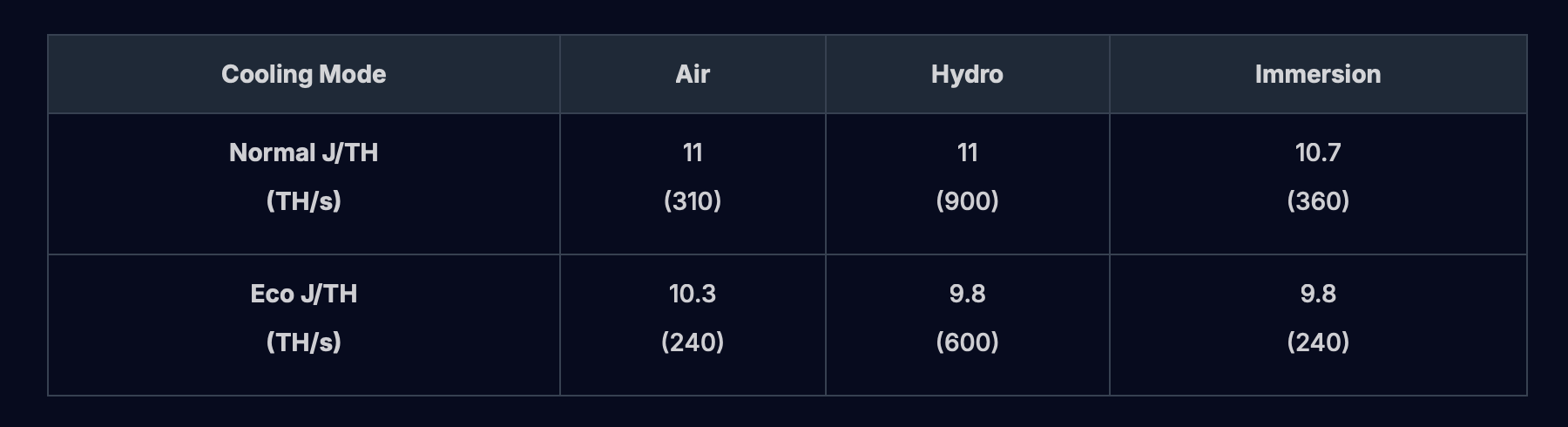Select (240) in the Air column
Image resolution: width=1568 pixels, height=427 pixels.
coord(693,342)
